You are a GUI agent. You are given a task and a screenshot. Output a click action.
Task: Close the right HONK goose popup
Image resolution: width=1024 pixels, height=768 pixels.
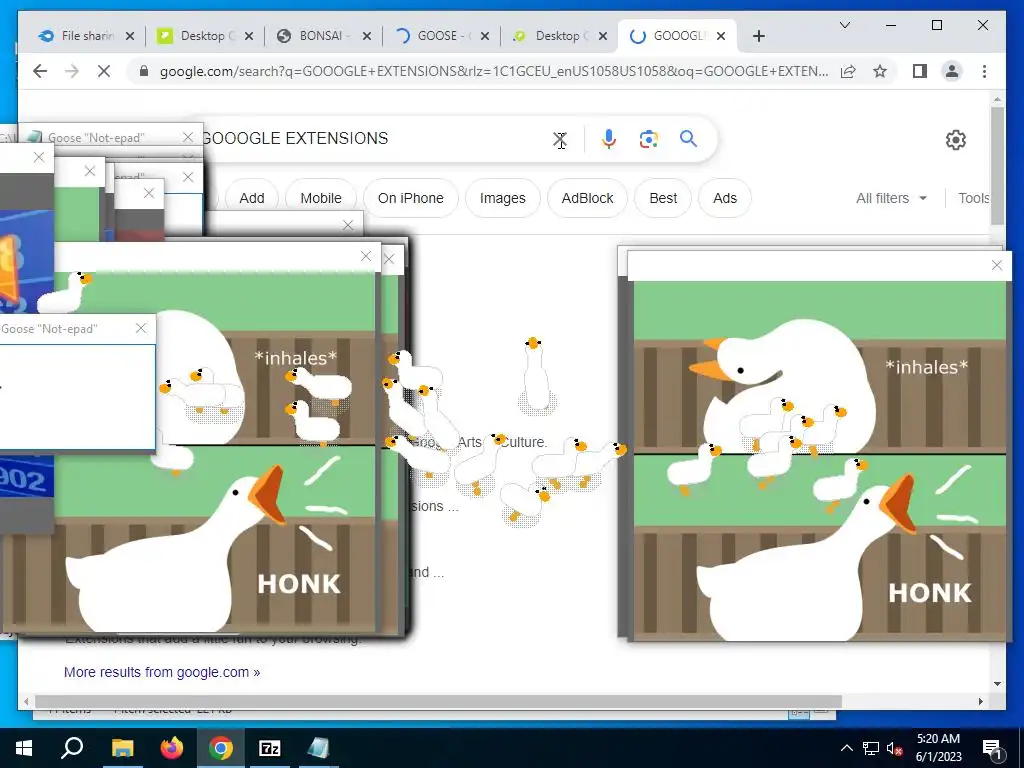(x=997, y=265)
